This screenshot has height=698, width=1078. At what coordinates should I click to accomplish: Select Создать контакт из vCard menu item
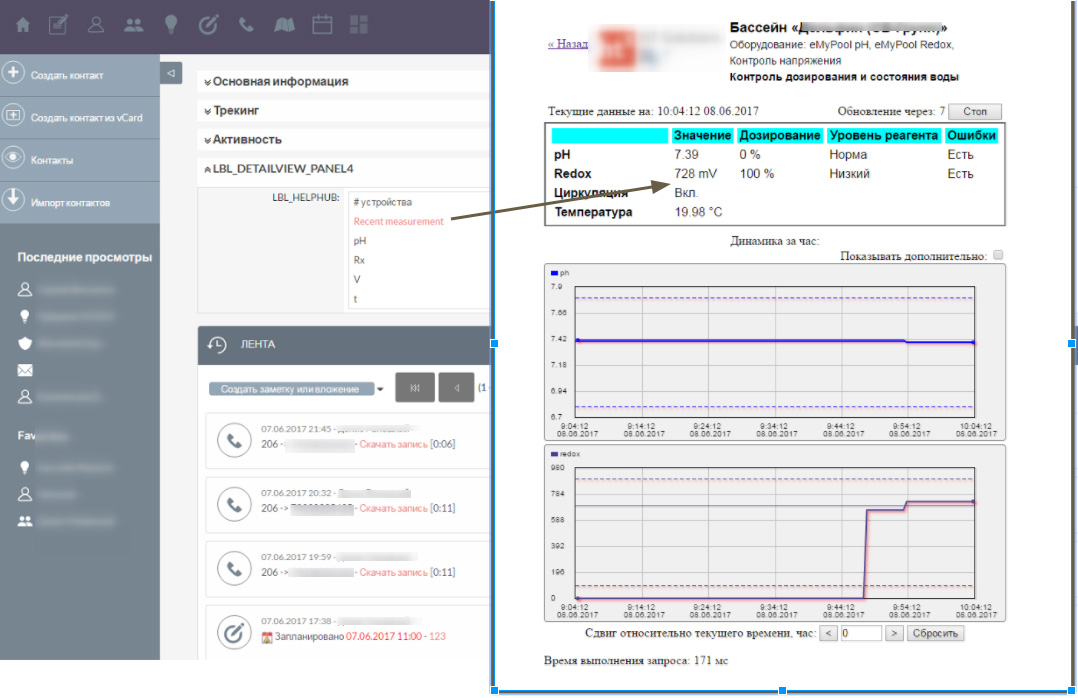point(87,118)
